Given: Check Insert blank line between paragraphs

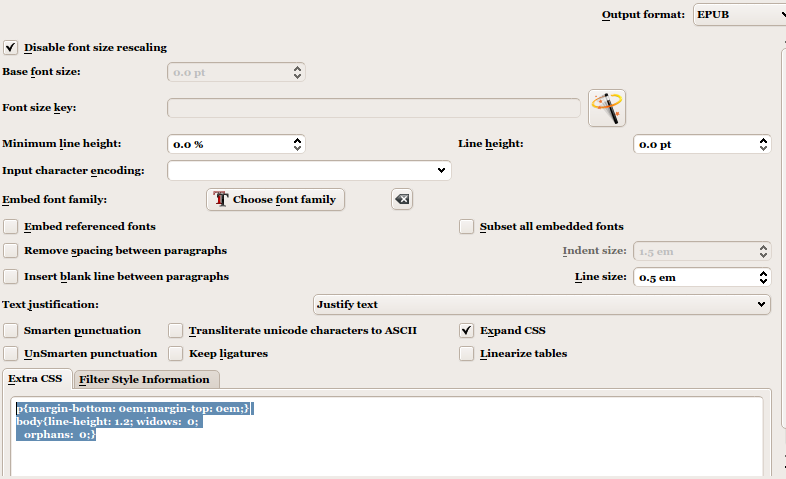Looking at the screenshot, I should point(11,276).
